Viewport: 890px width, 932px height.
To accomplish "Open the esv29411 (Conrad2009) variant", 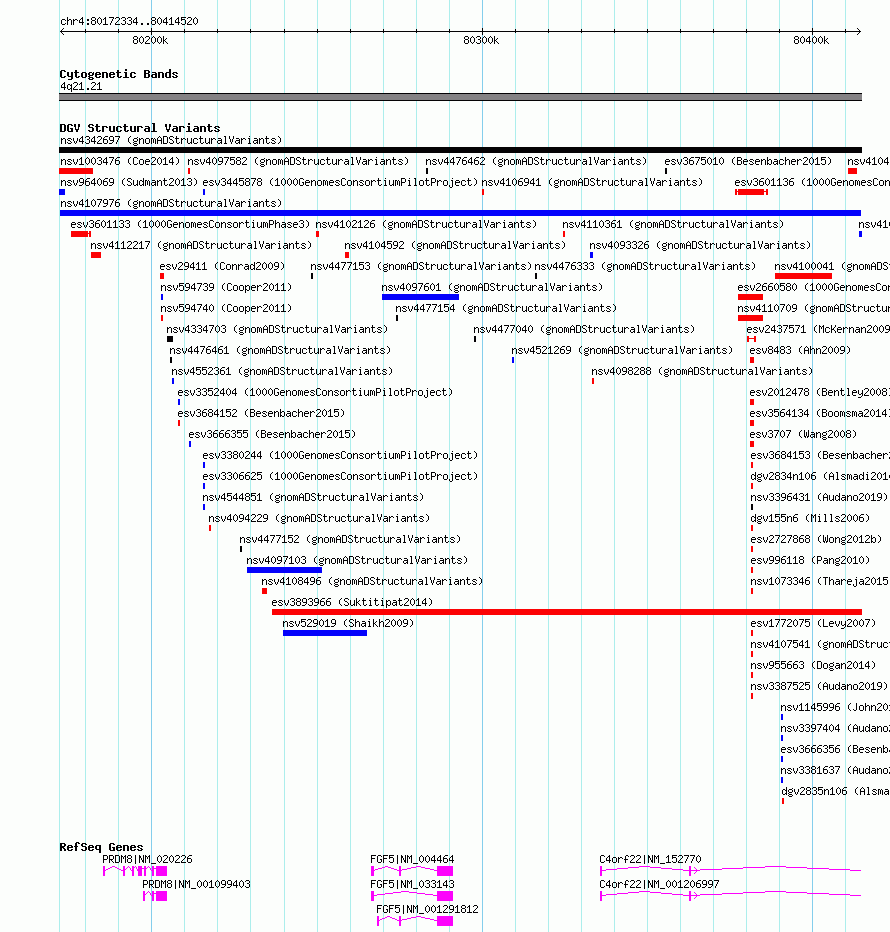I will [222, 266].
